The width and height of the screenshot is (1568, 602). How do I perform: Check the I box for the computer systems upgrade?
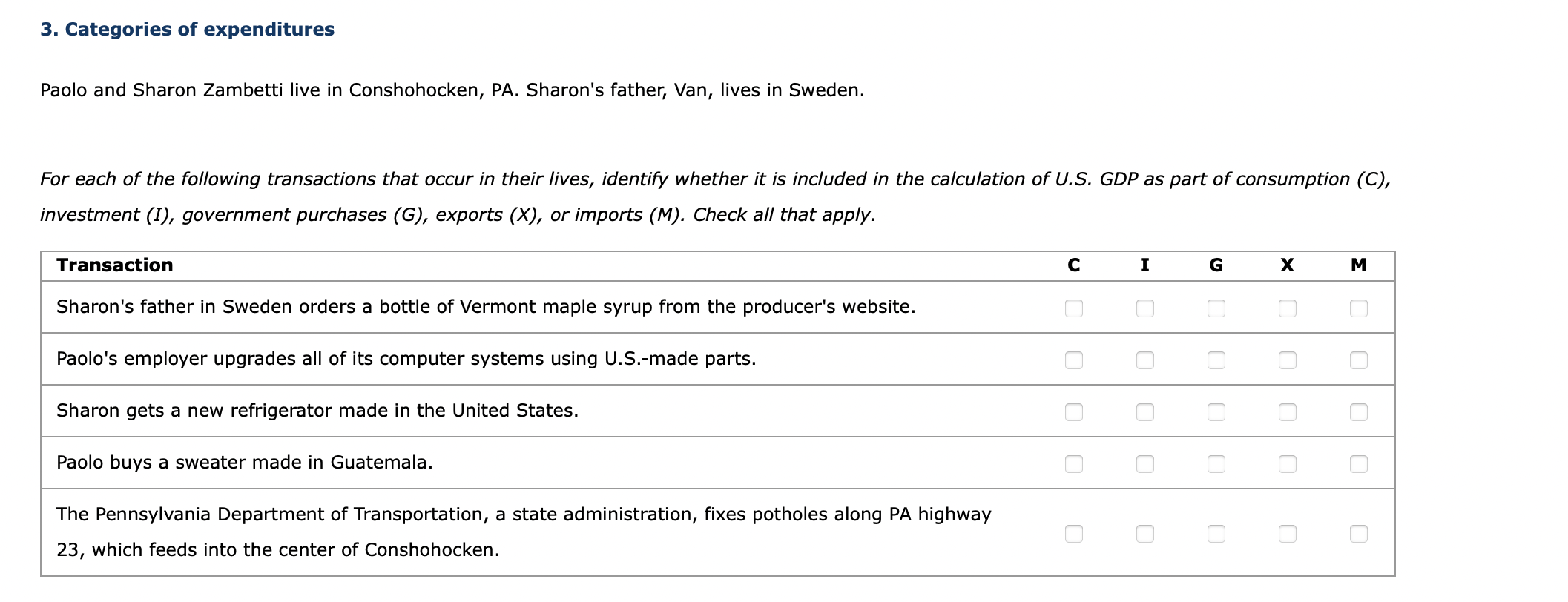tap(1145, 360)
